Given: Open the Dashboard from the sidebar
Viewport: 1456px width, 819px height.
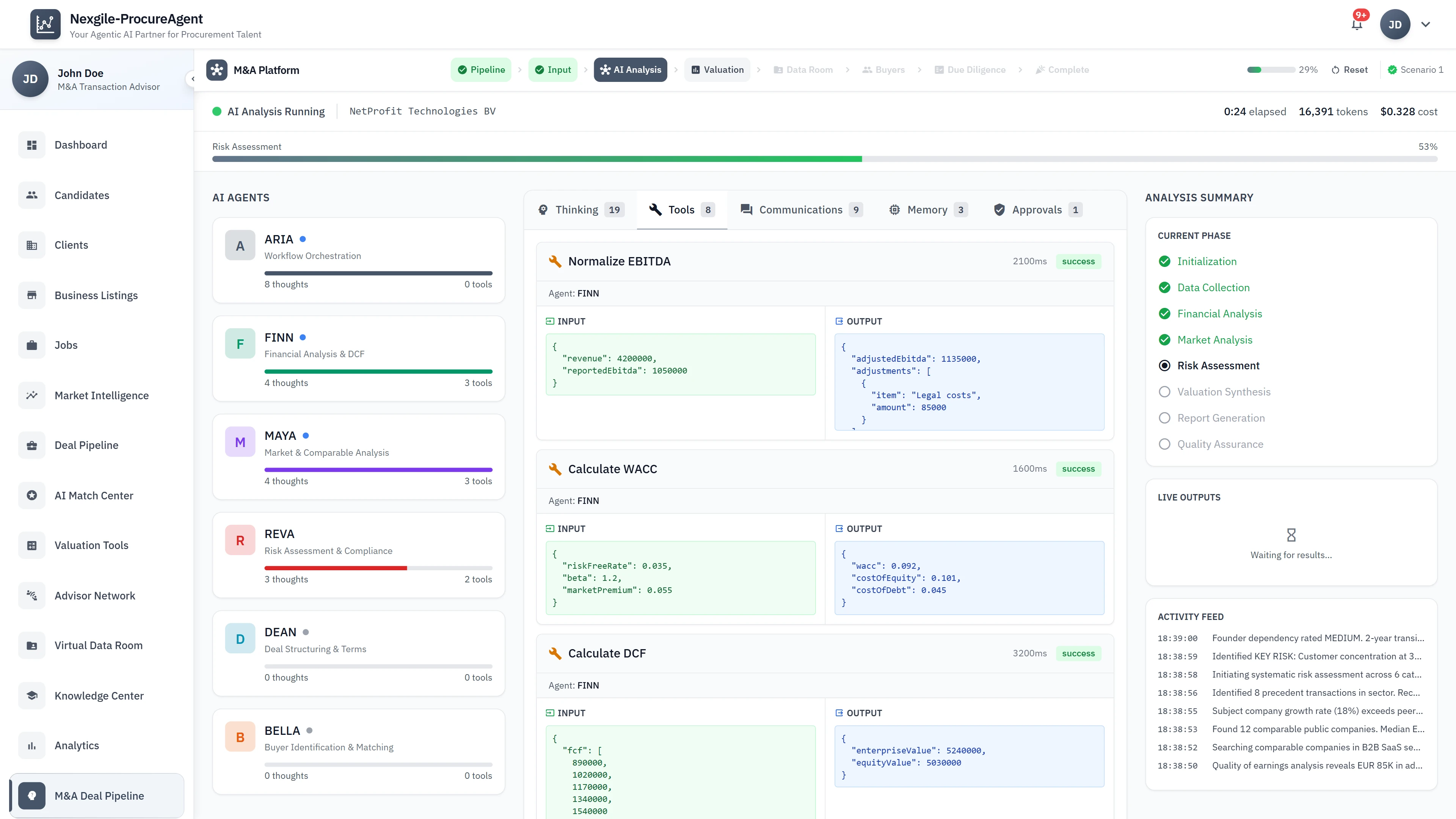Looking at the screenshot, I should (80, 145).
